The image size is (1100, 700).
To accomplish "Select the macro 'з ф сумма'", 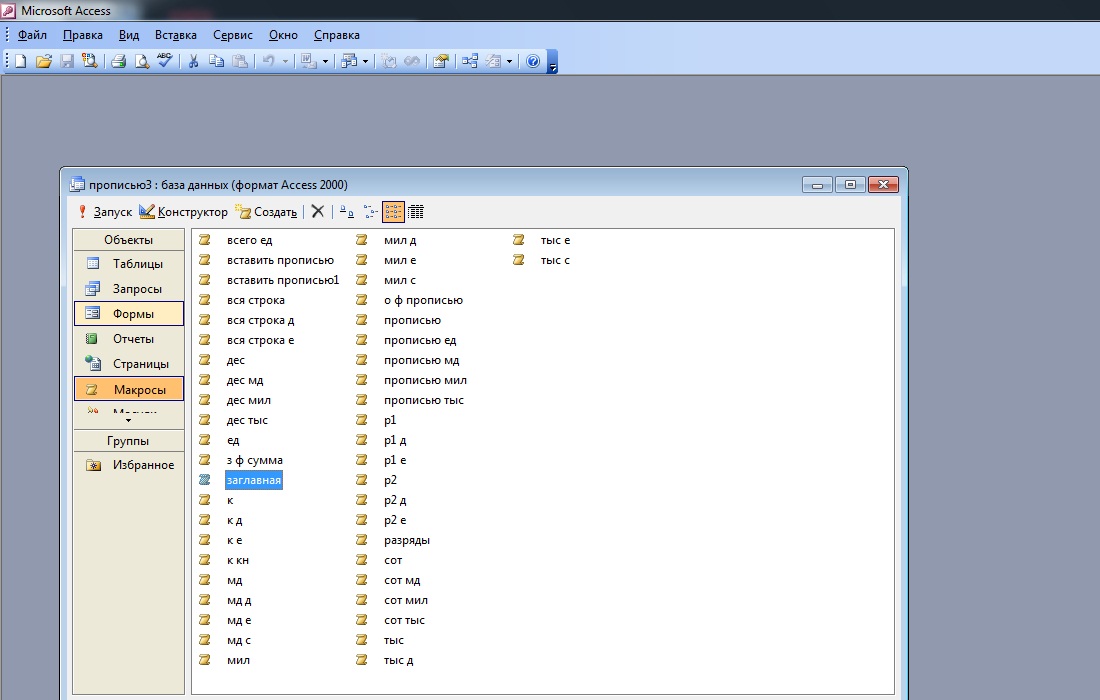I will click(255, 460).
